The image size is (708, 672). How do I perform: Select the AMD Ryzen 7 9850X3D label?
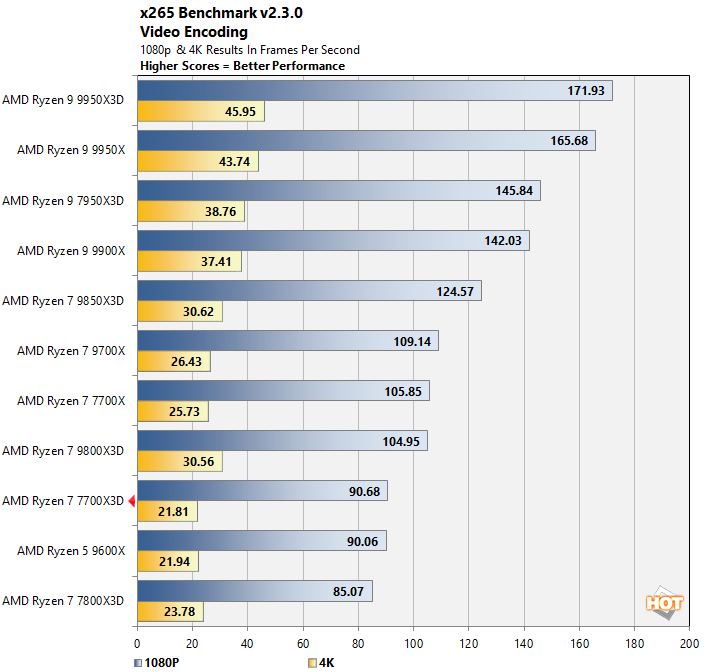63,301
